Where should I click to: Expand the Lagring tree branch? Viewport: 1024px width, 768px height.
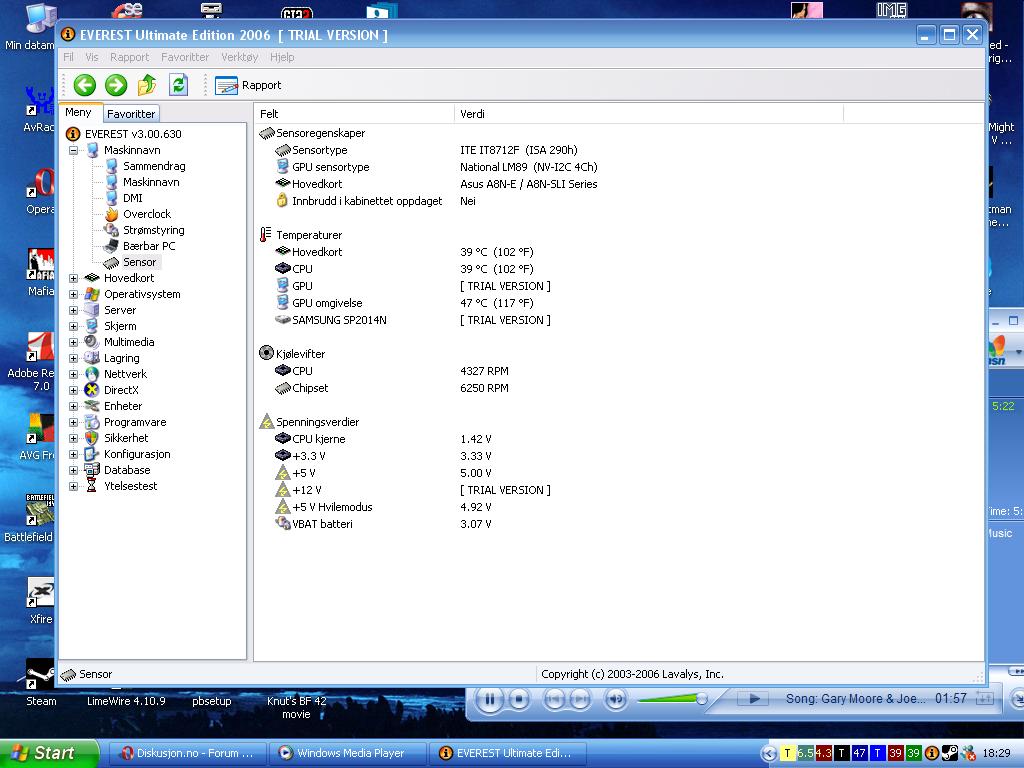[x=73, y=359]
